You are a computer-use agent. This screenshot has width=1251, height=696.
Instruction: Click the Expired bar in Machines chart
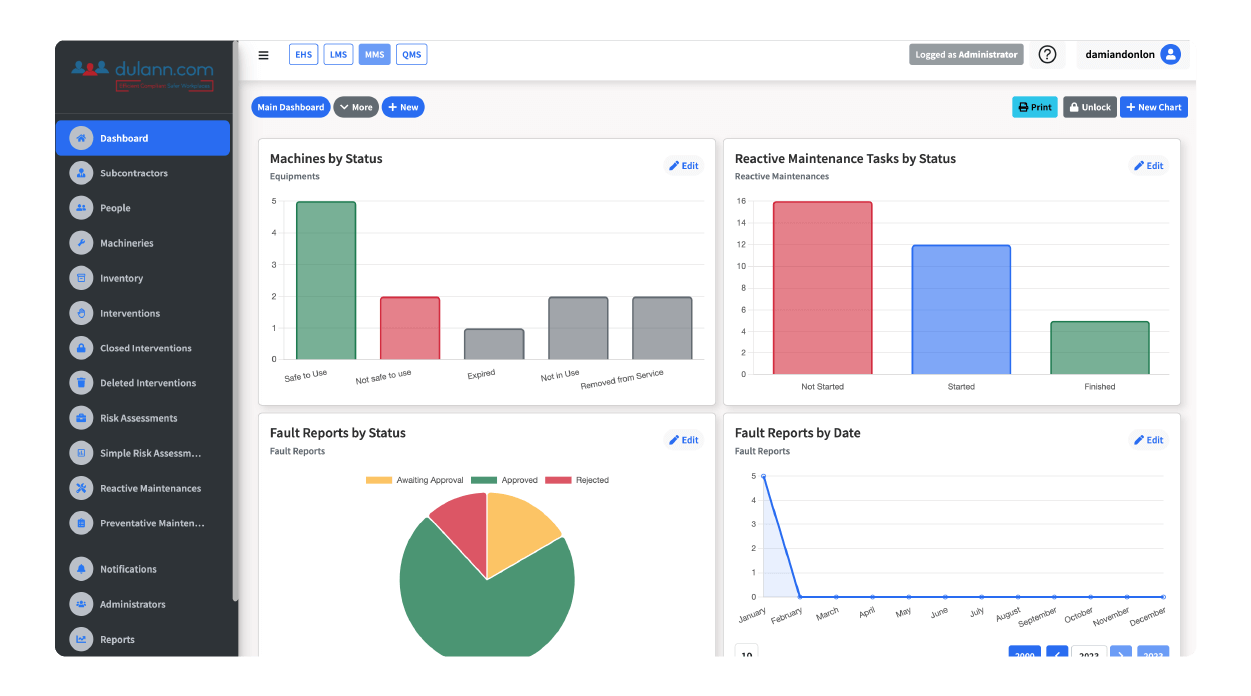[x=494, y=344]
